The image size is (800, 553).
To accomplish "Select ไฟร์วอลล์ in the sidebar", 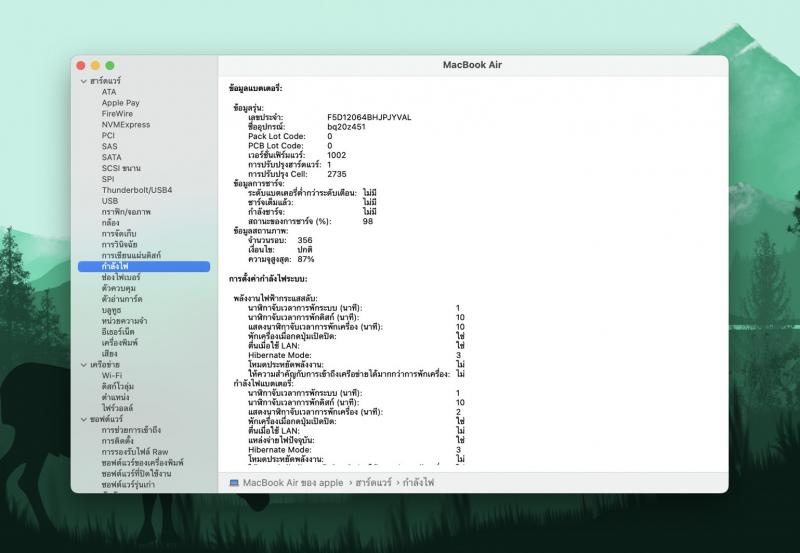I will (118, 409).
